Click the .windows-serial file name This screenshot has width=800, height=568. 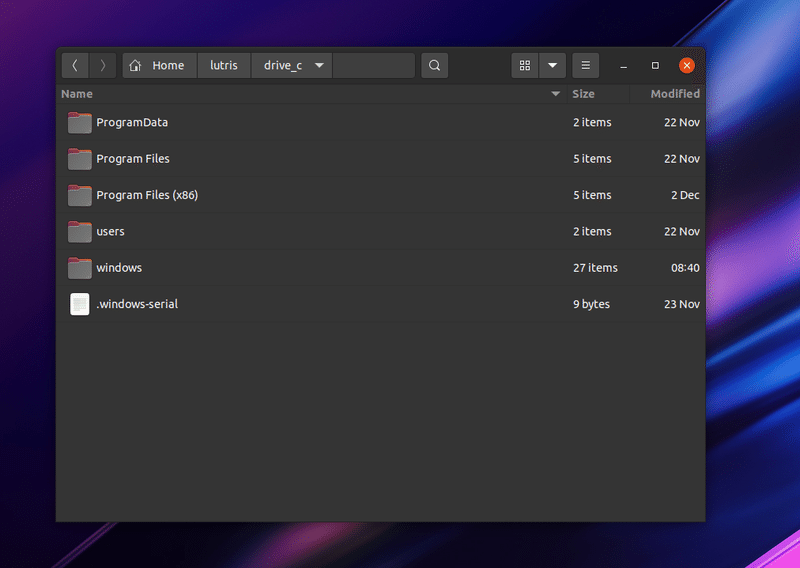137,304
